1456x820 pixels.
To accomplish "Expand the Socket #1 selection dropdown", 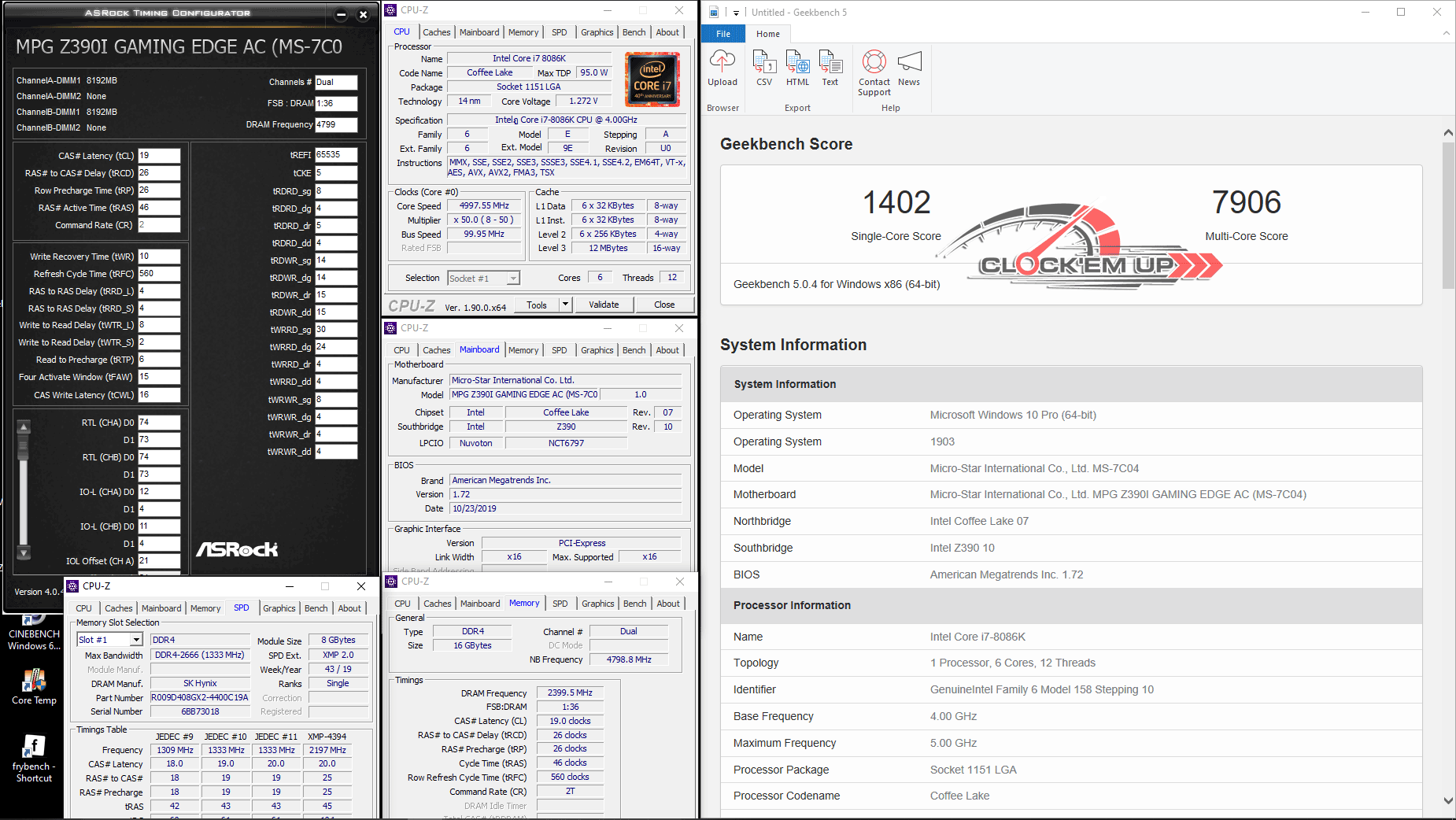I will point(513,279).
